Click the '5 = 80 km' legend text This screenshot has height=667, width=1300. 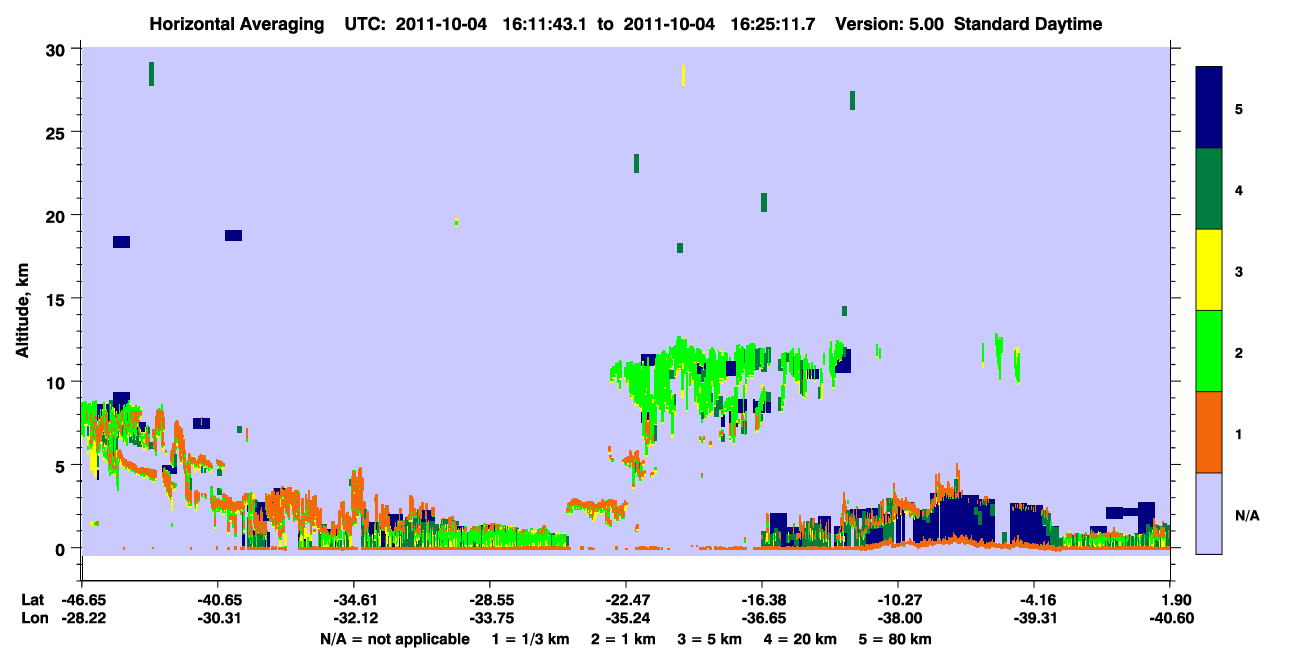click(894, 639)
